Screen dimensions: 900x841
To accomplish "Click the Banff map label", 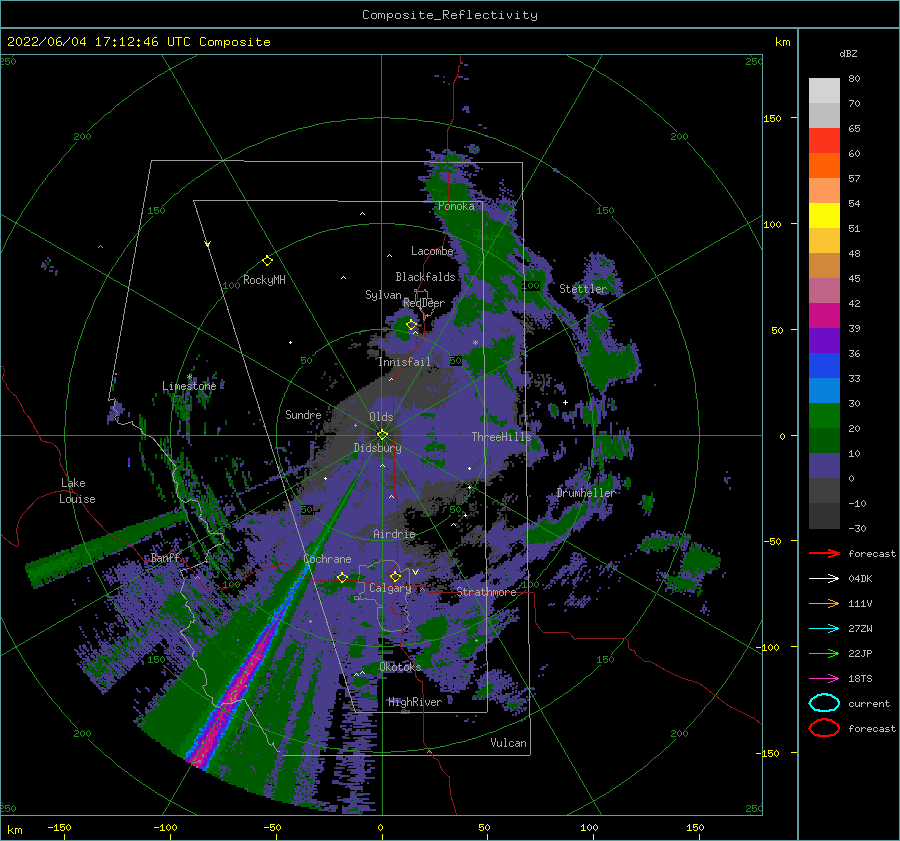I will pos(165,557).
